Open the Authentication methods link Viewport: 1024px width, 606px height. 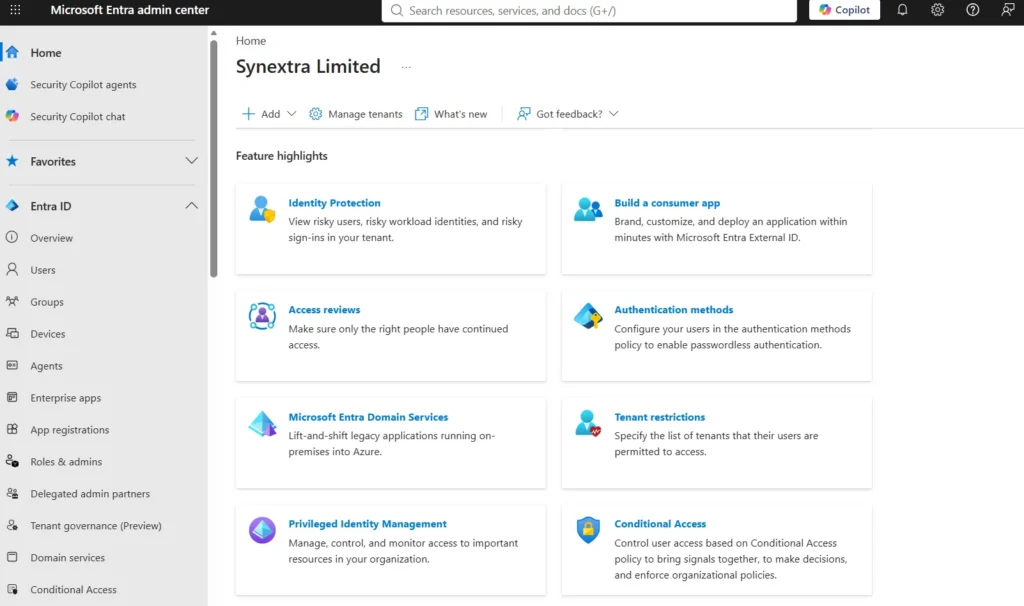[x=673, y=310]
